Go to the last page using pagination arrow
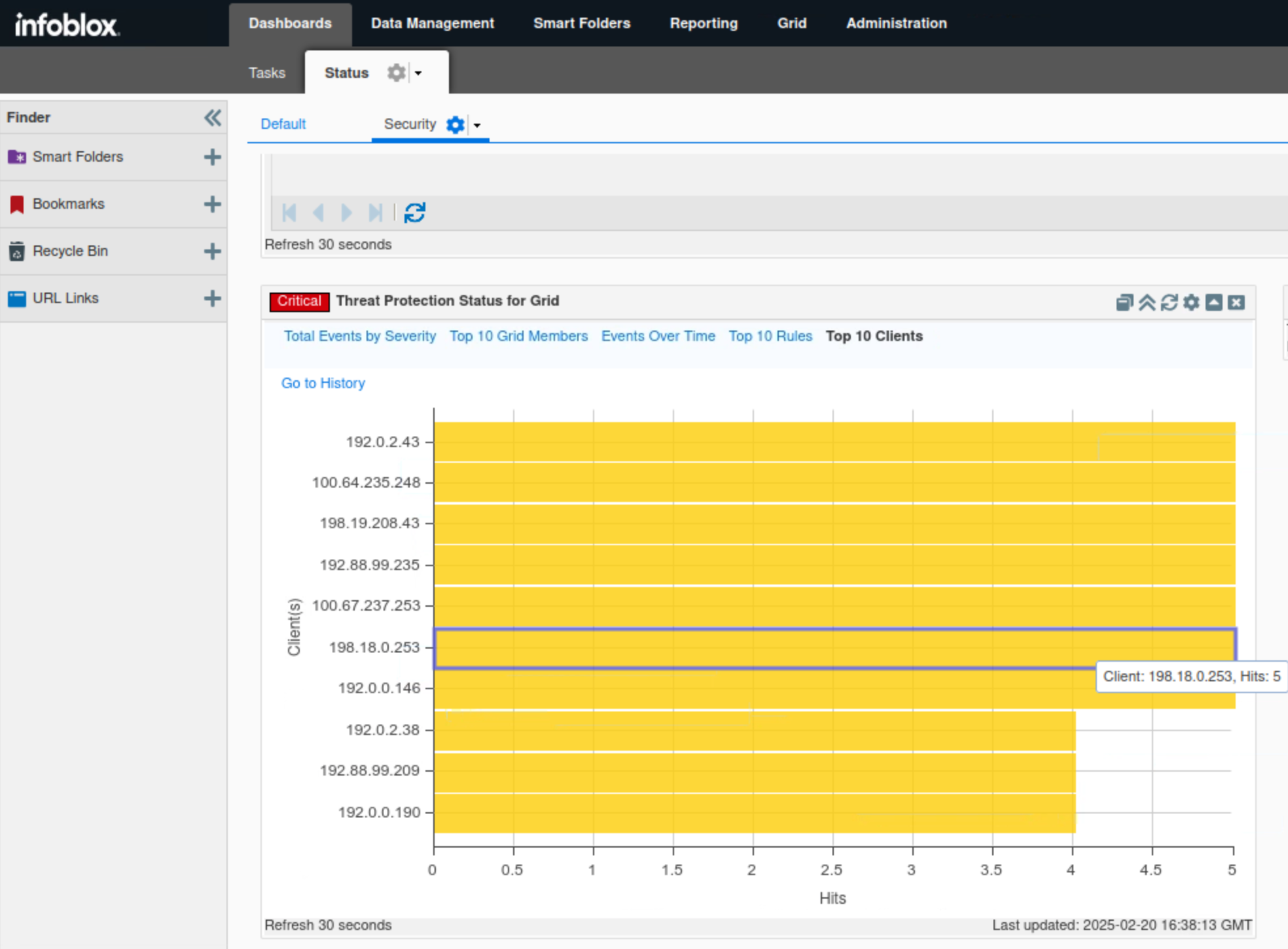 [375, 213]
